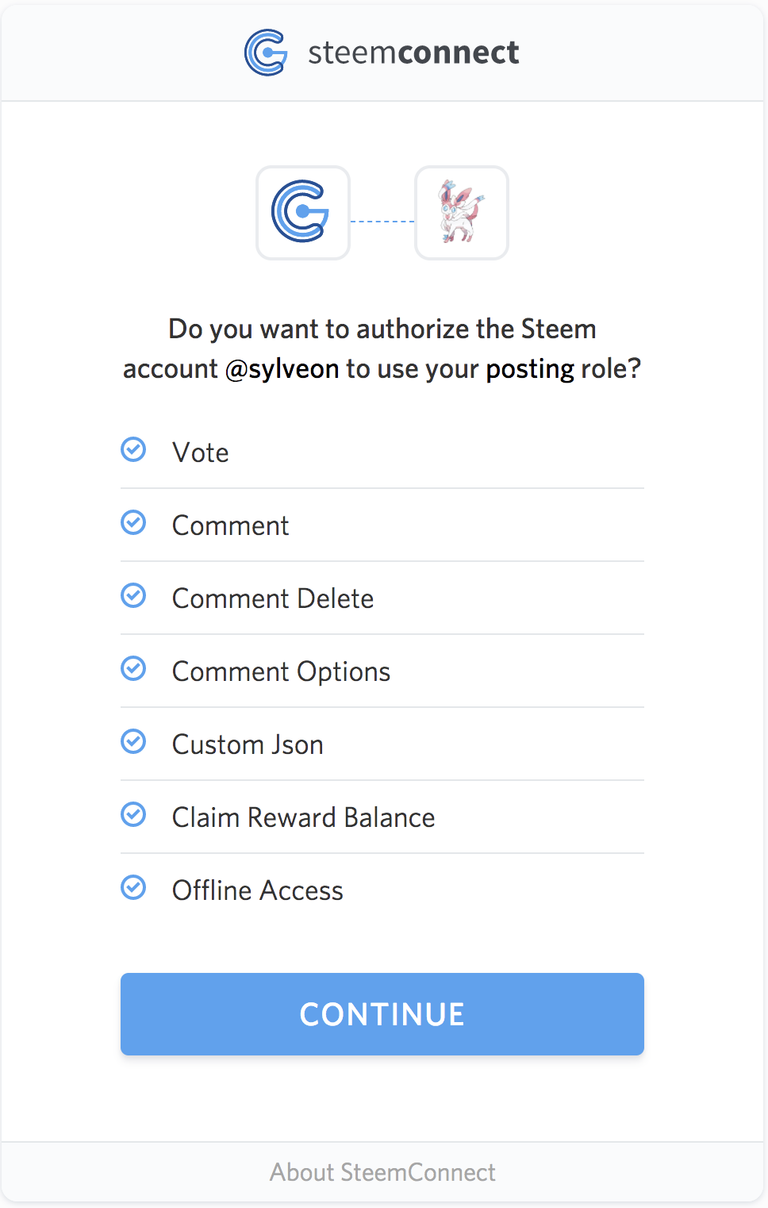Select the Offline Access permission label
Image resolution: width=768 pixels, height=1208 pixels.
coord(257,890)
